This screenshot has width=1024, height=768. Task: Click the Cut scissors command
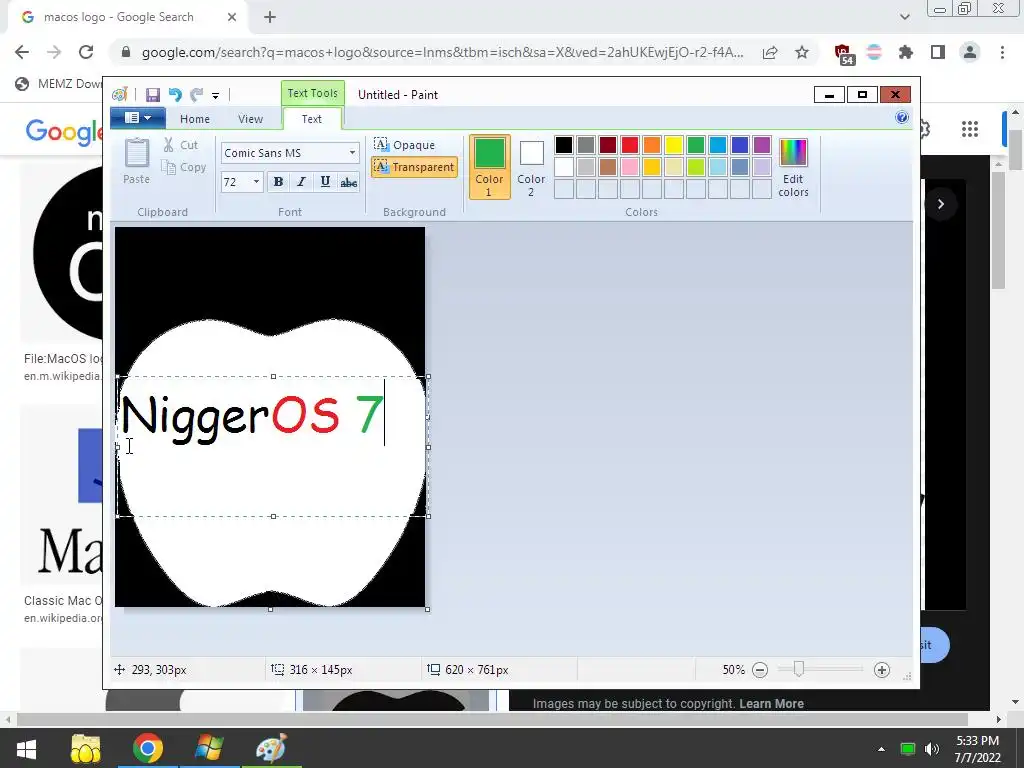click(180, 145)
